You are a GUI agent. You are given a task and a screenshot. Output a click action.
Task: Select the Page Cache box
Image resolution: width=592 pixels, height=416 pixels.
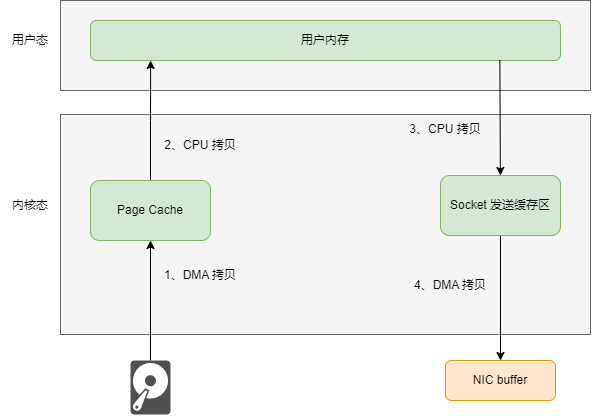[150, 210]
